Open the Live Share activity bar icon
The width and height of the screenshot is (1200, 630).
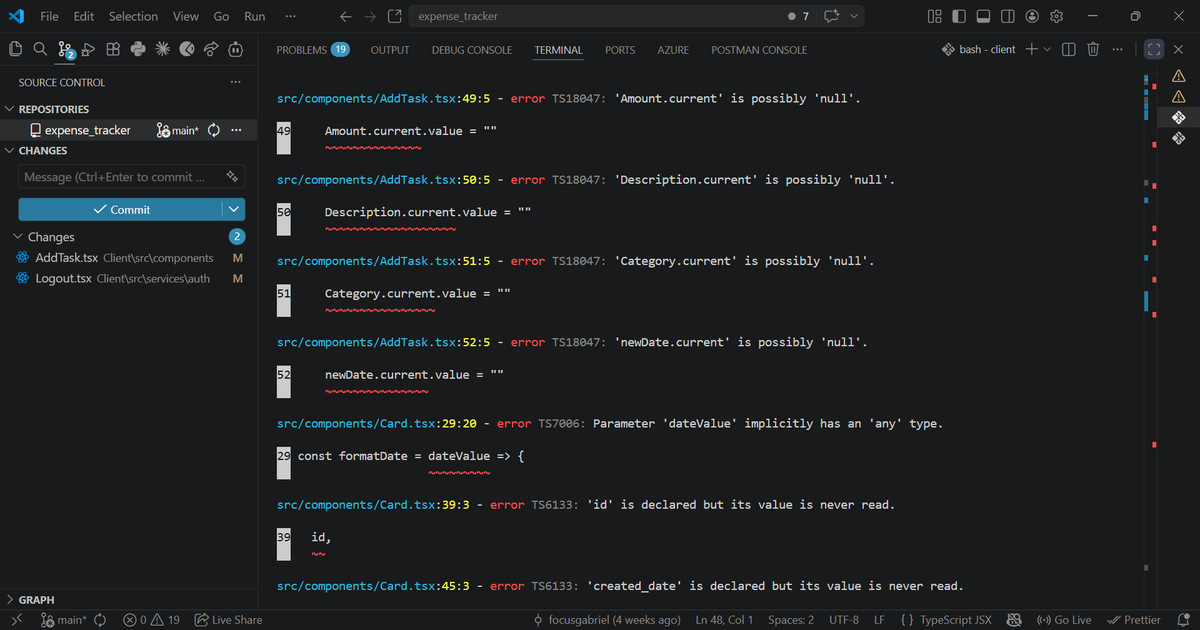(211, 49)
